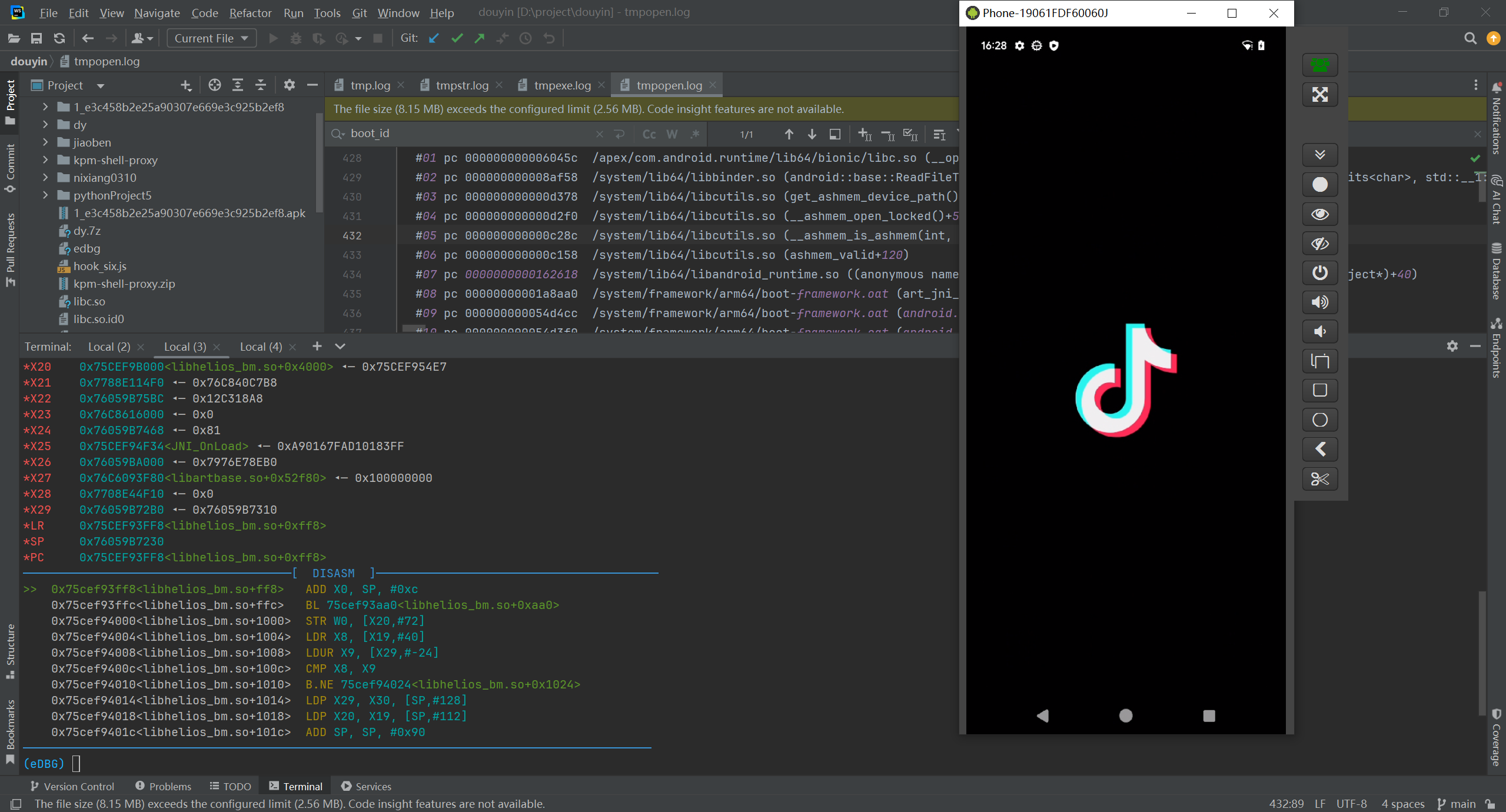Click the fullscreen expand icon in phone sidebar

point(1319,95)
